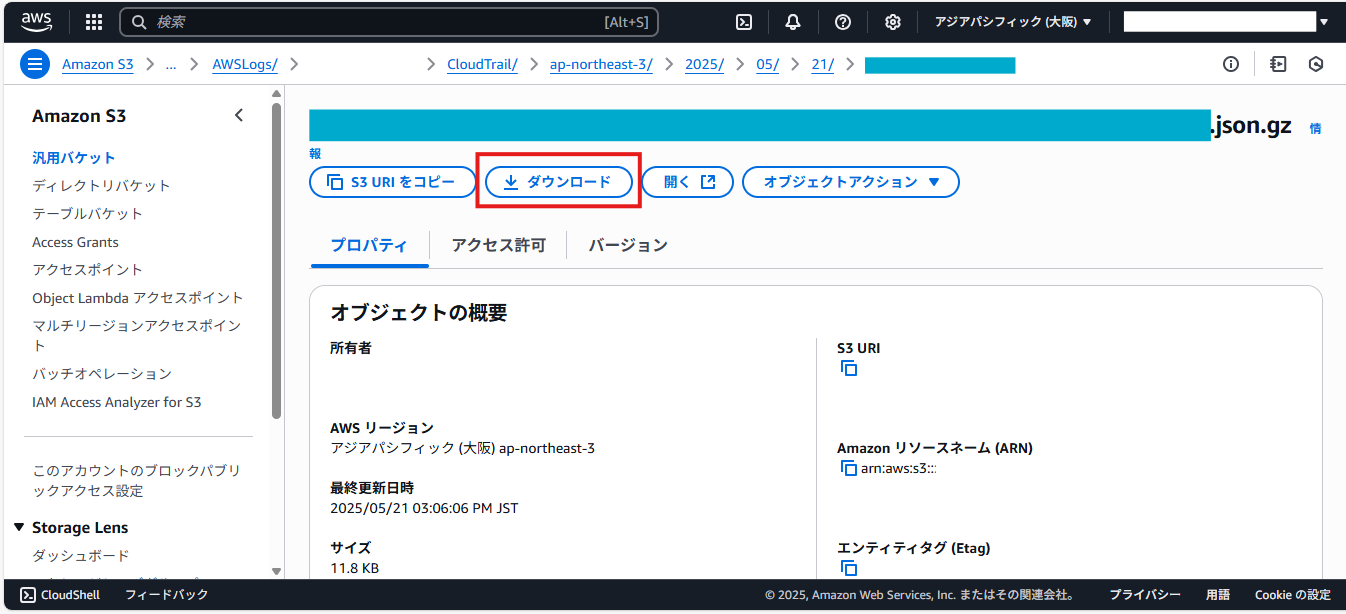
Task: Go to Amazon S3 breadcrumb
Action: coord(98,64)
